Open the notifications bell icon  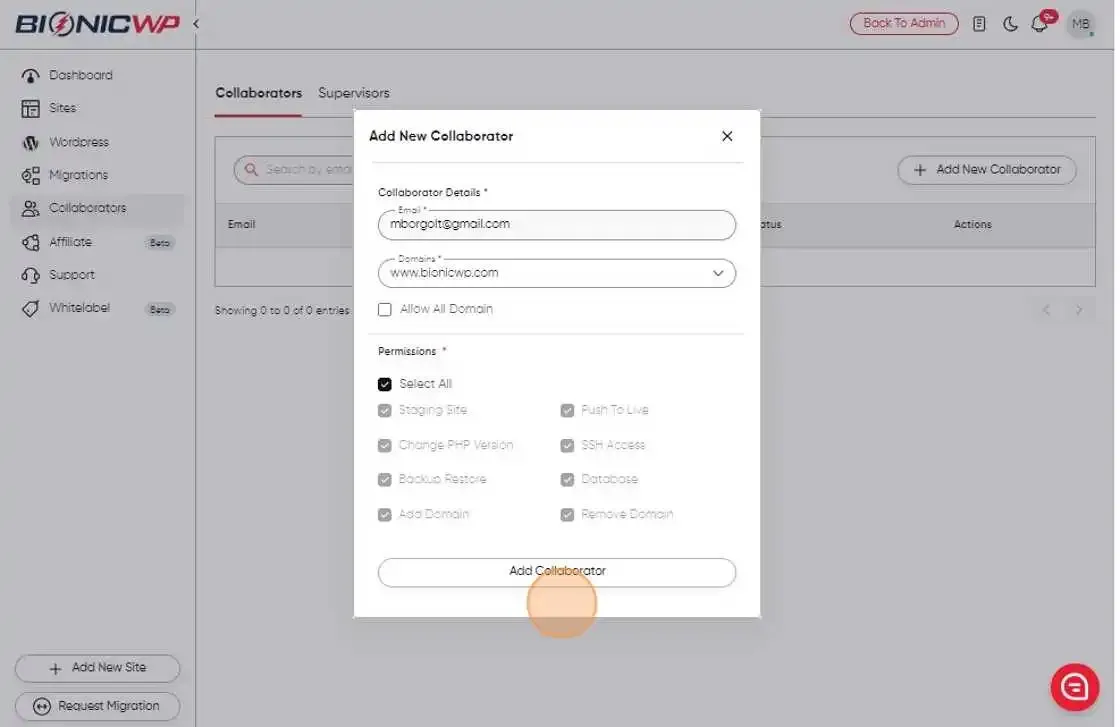[x=1039, y=24]
